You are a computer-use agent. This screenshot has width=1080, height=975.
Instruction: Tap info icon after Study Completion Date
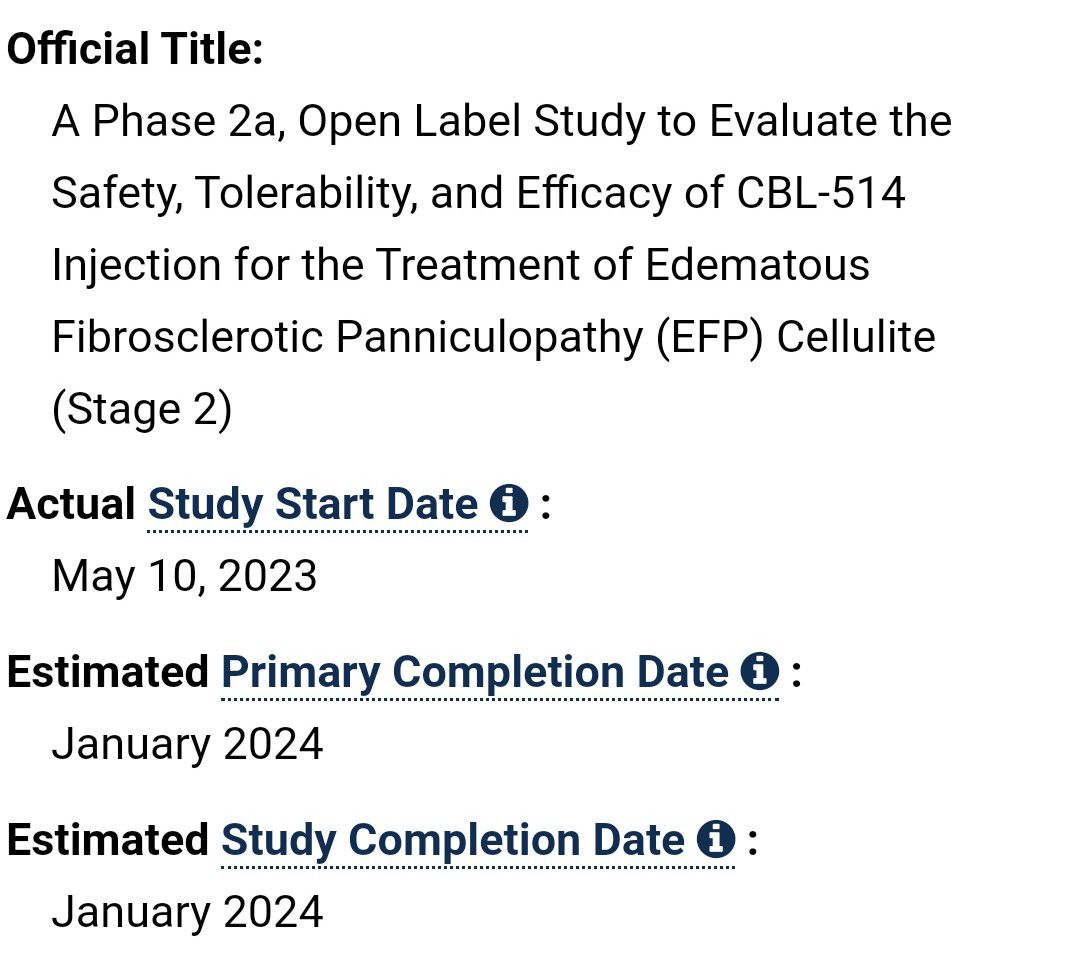[x=716, y=839]
